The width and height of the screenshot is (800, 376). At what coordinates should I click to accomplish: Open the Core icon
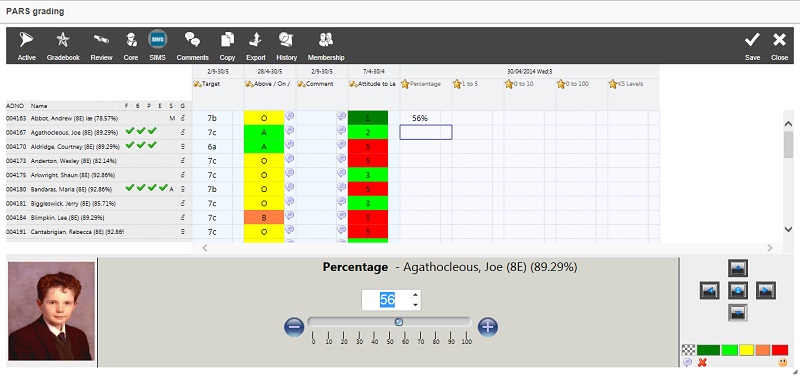click(x=131, y=39)
